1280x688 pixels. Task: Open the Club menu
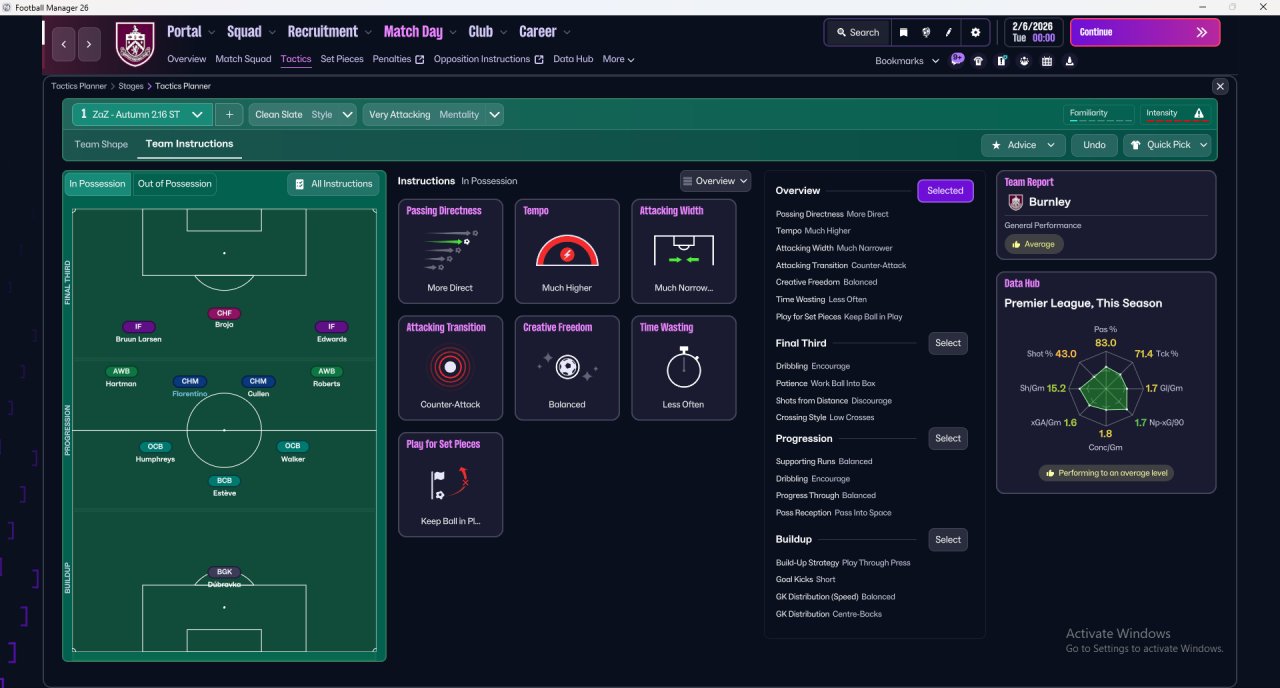click(487, 32)
